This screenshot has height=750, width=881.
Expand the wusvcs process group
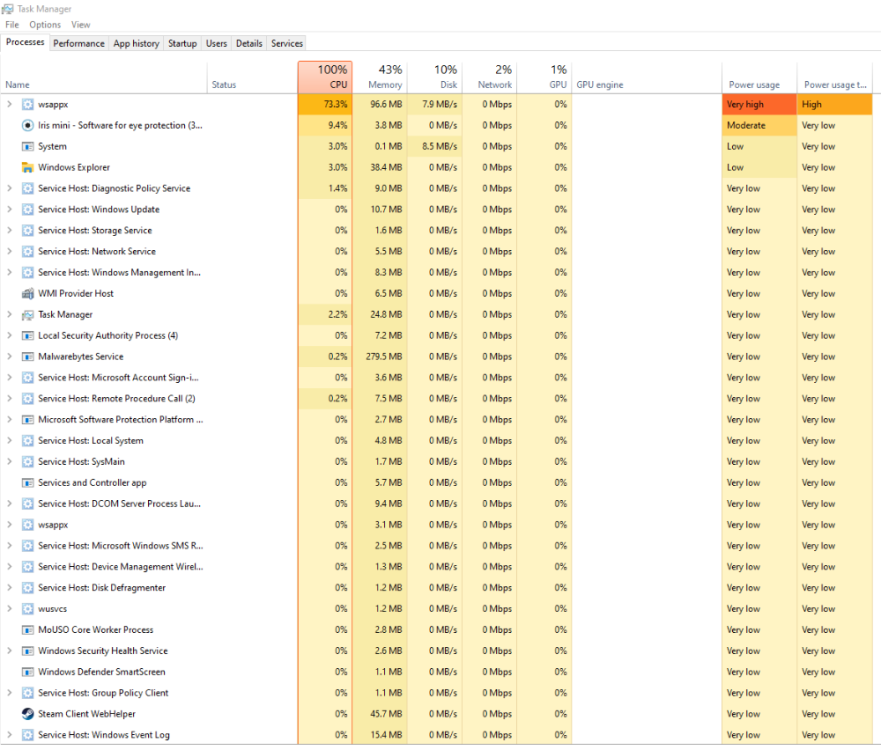click(x=9, y=609)
